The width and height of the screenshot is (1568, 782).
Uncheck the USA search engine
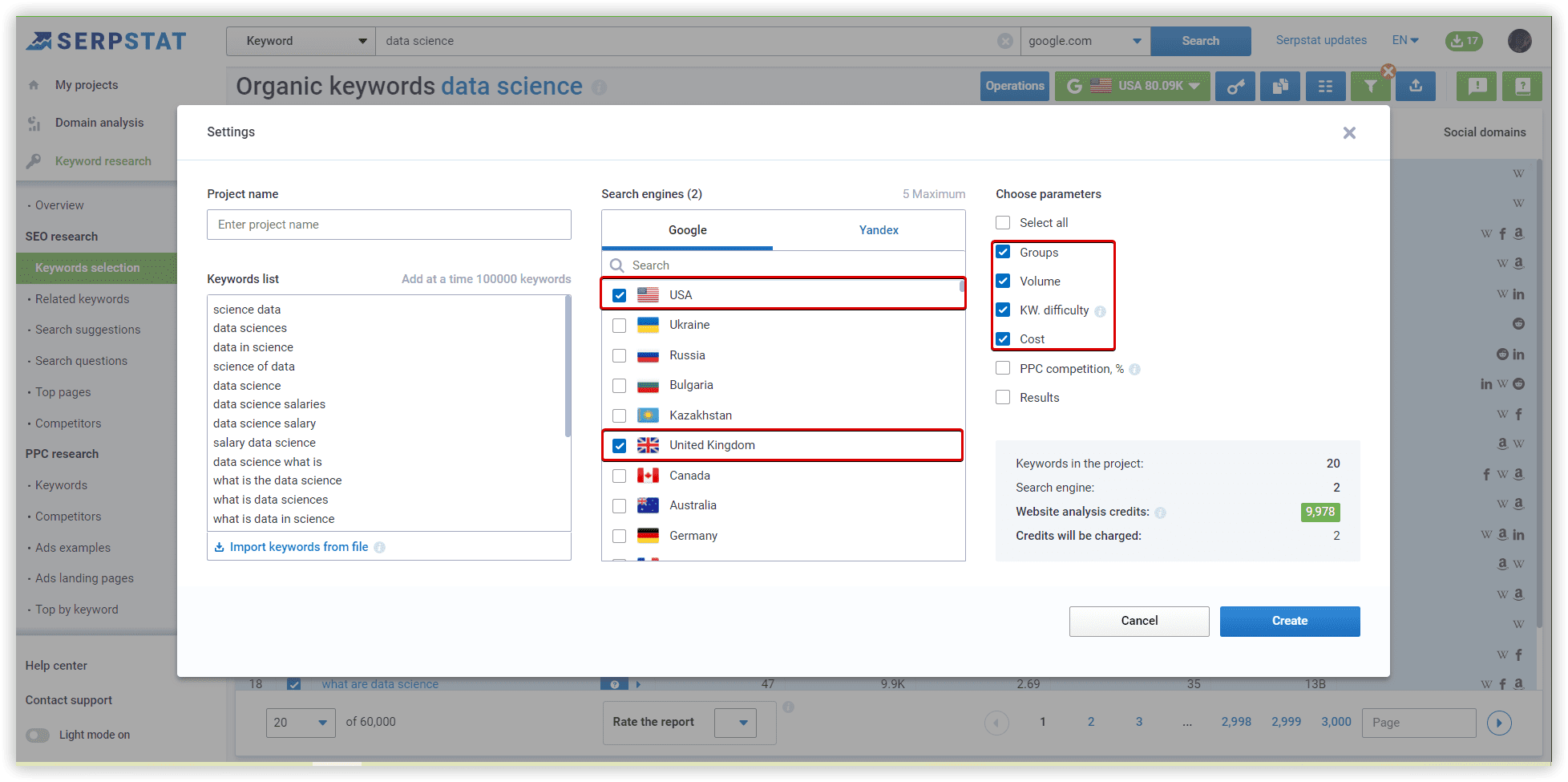619,294
